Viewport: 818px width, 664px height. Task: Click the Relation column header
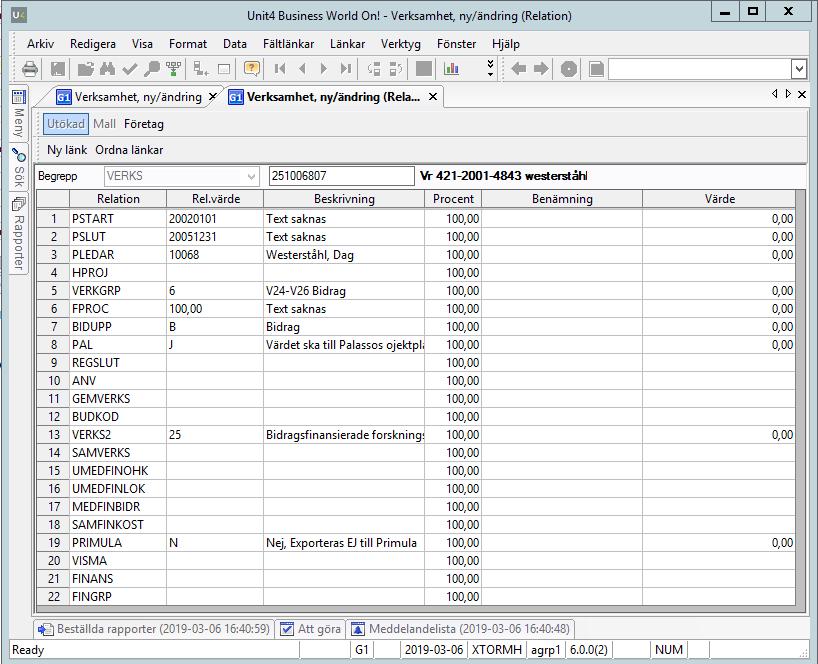point(118,199)
